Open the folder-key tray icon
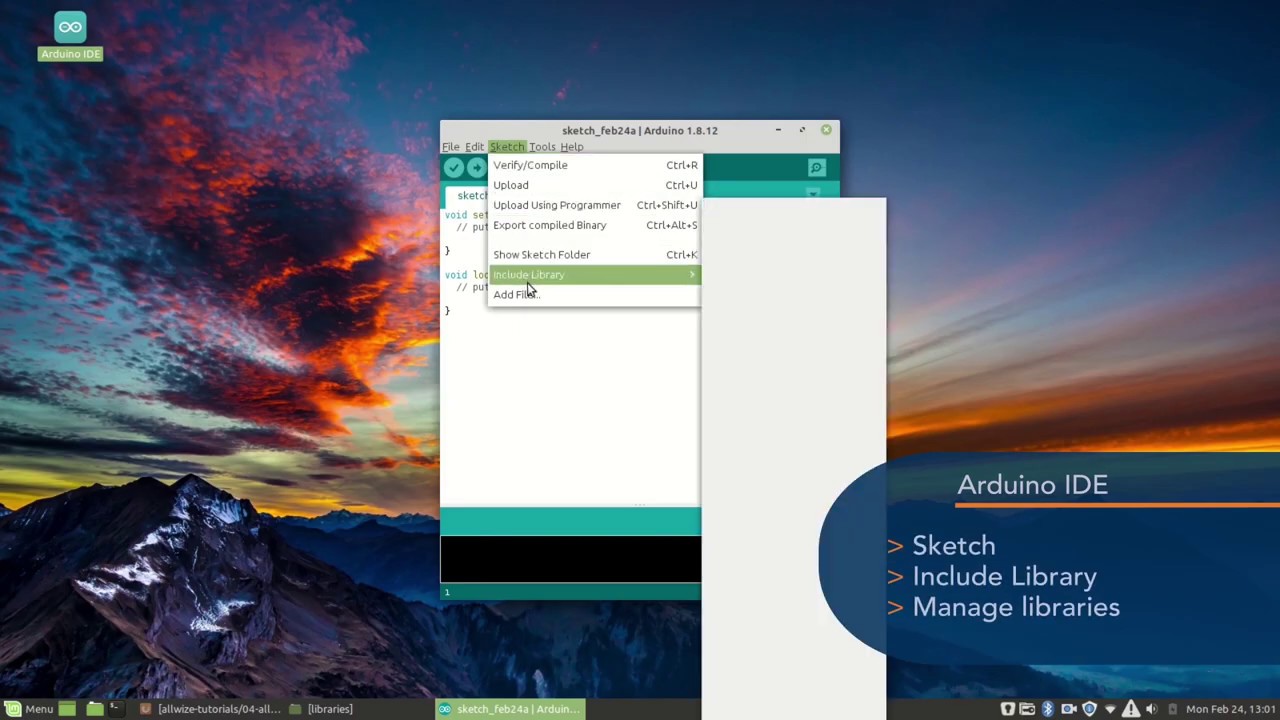The height and width of the screenshot is (720, 1280). coord(1027,709)
